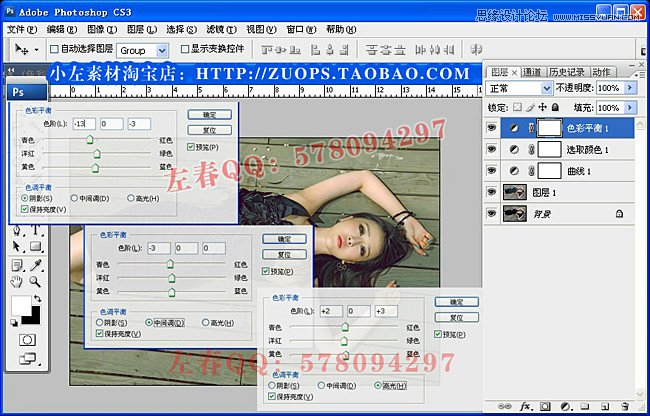Delete layer with trash icon
Screen dimensions: 650x416
point(625,406)
